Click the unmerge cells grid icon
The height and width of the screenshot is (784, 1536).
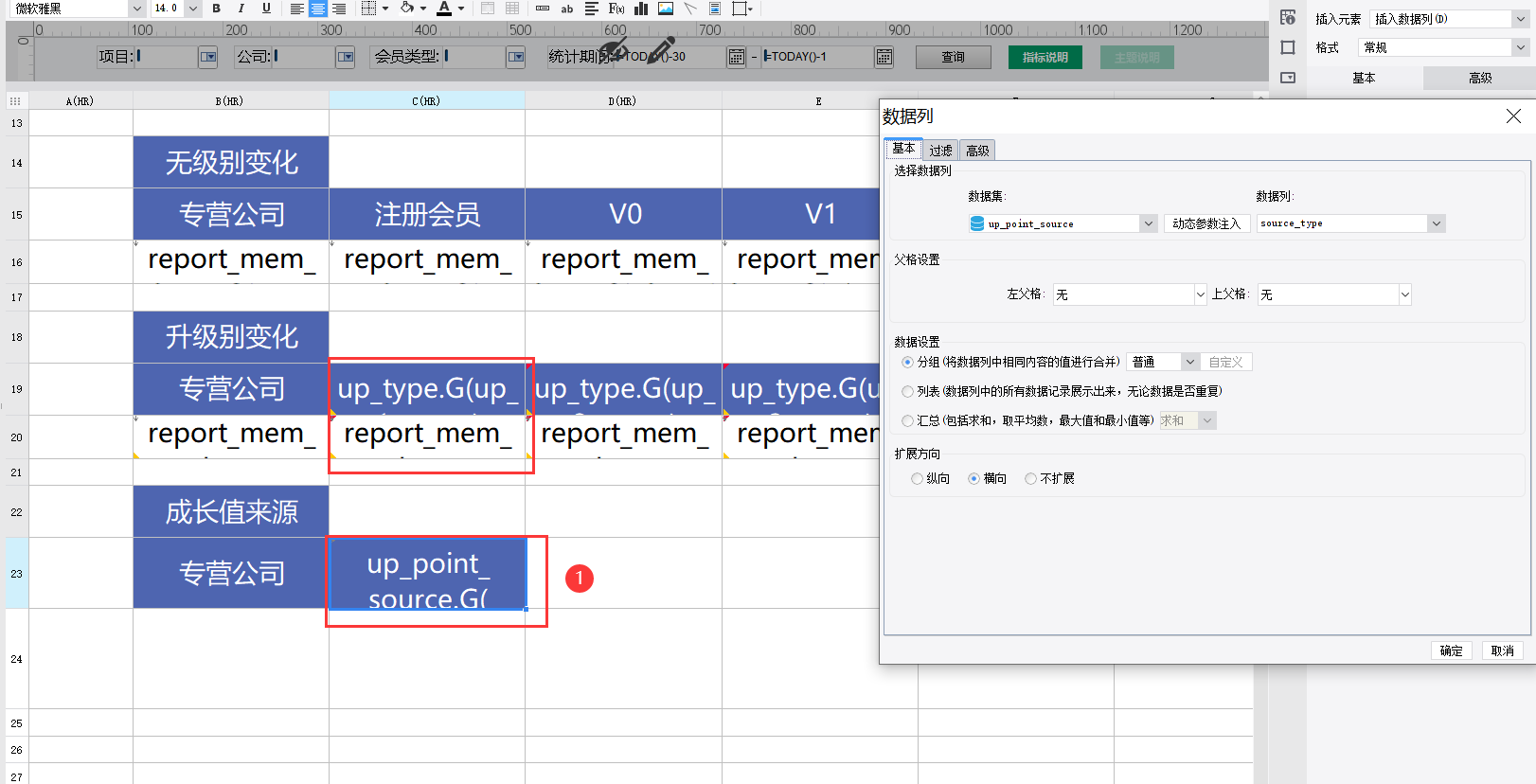tap(512, 9)
